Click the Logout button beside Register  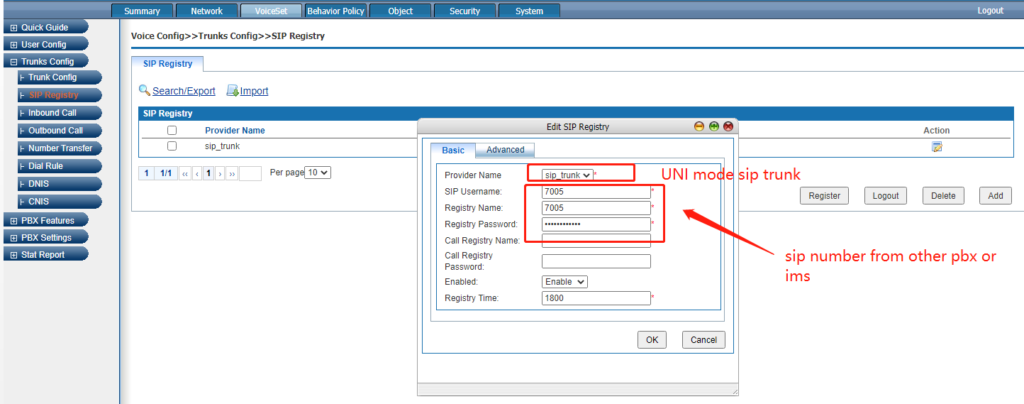pyautogui.click(x=886, y=195)
